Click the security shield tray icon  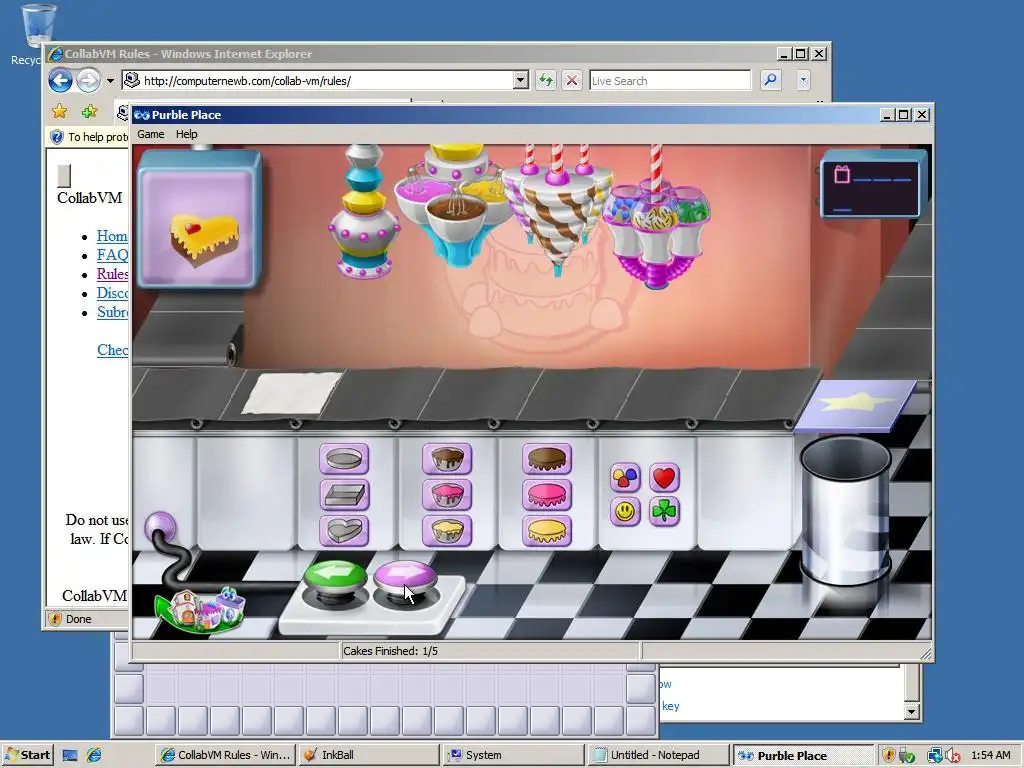888,756
